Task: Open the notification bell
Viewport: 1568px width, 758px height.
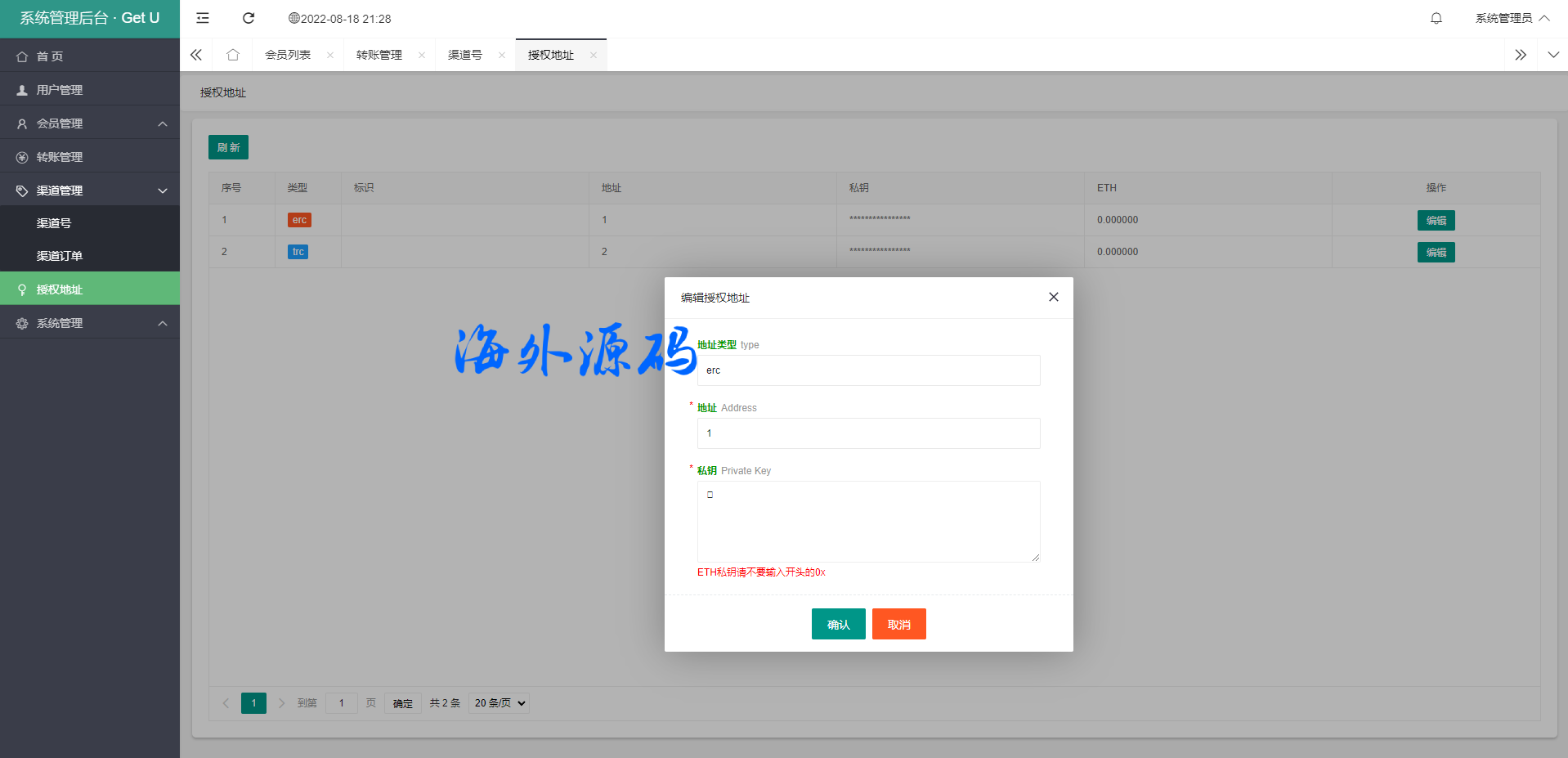Action: [x=1436, y=18]
